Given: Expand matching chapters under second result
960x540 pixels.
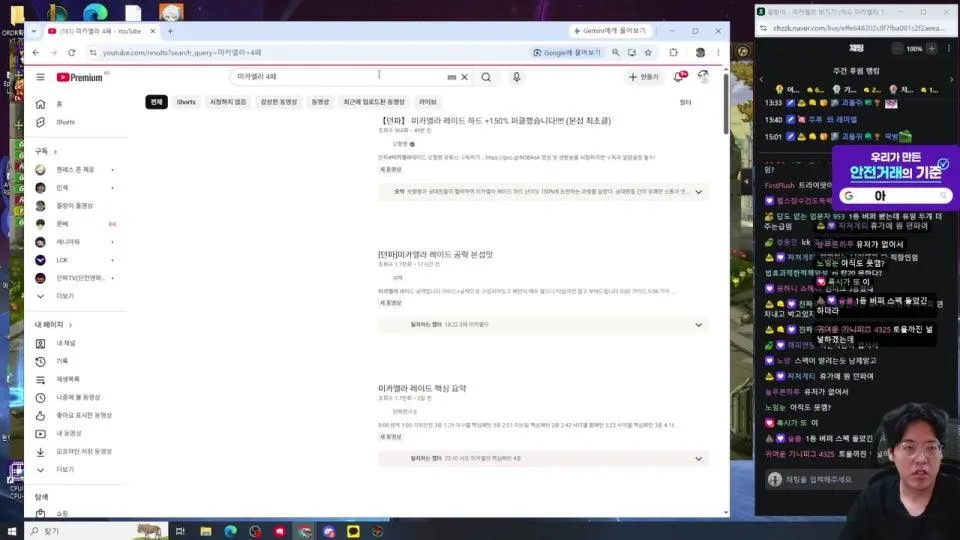Looking at the screenshot, I should point(699,324).
